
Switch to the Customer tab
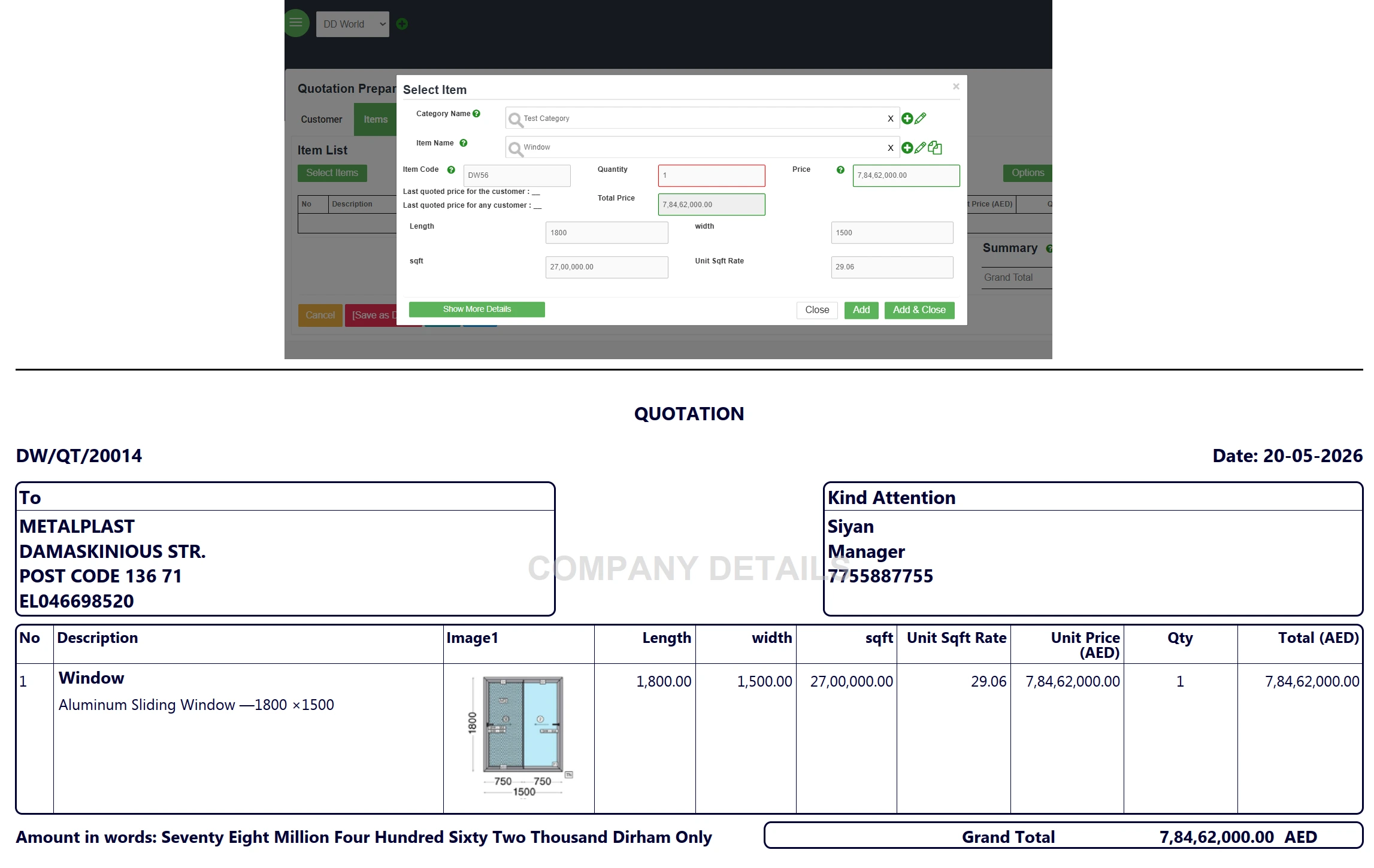coord(322,120)
